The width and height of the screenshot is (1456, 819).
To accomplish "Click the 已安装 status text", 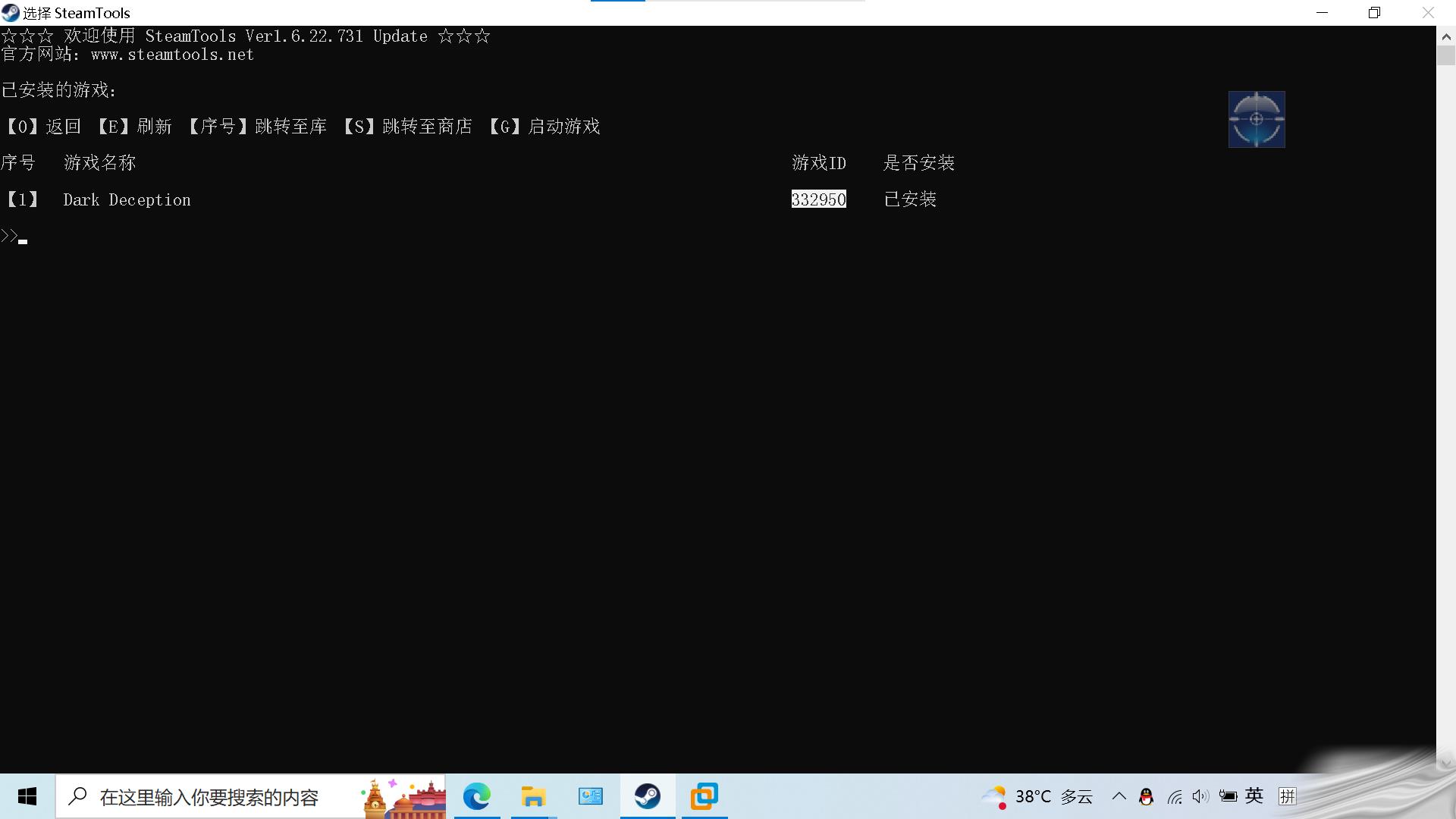I will tap(910, 199).
